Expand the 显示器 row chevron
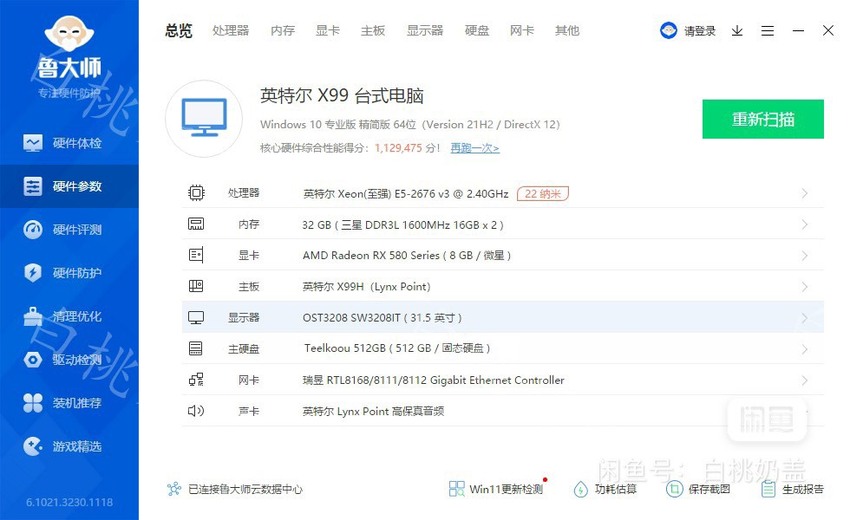The height and width of the screenshot is (520, 850). 804,318
